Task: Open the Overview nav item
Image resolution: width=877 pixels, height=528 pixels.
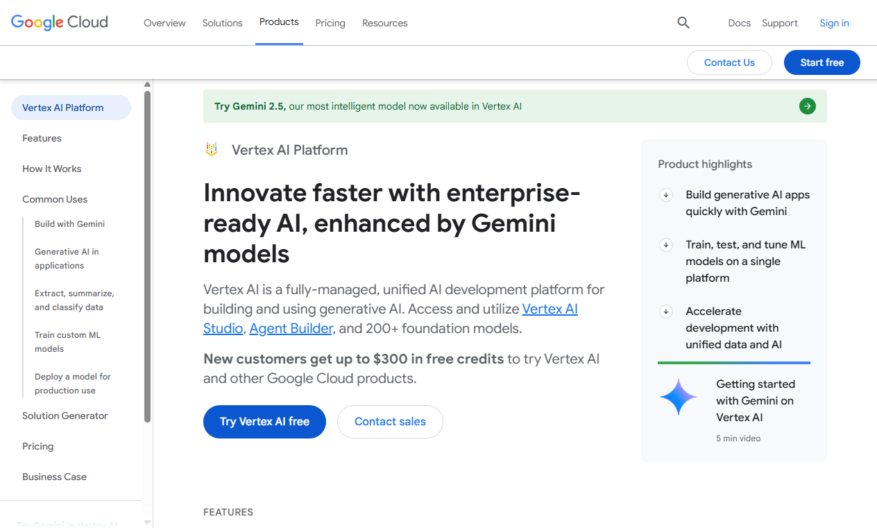Action: pos(164,23)
